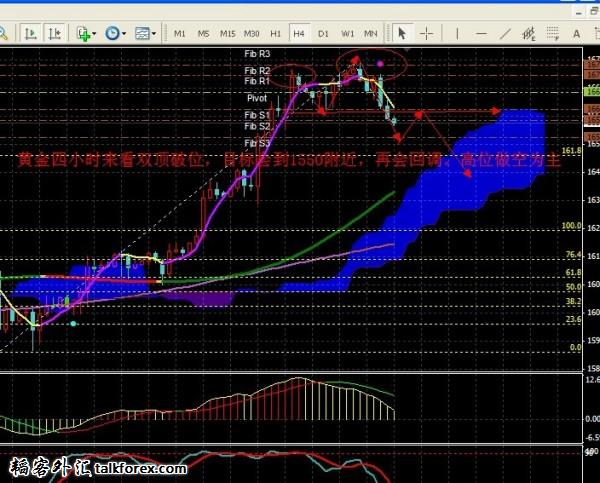Select the vertical line tool
The height and width of the screenshot is (483, 600).
(x=457, y=34)
